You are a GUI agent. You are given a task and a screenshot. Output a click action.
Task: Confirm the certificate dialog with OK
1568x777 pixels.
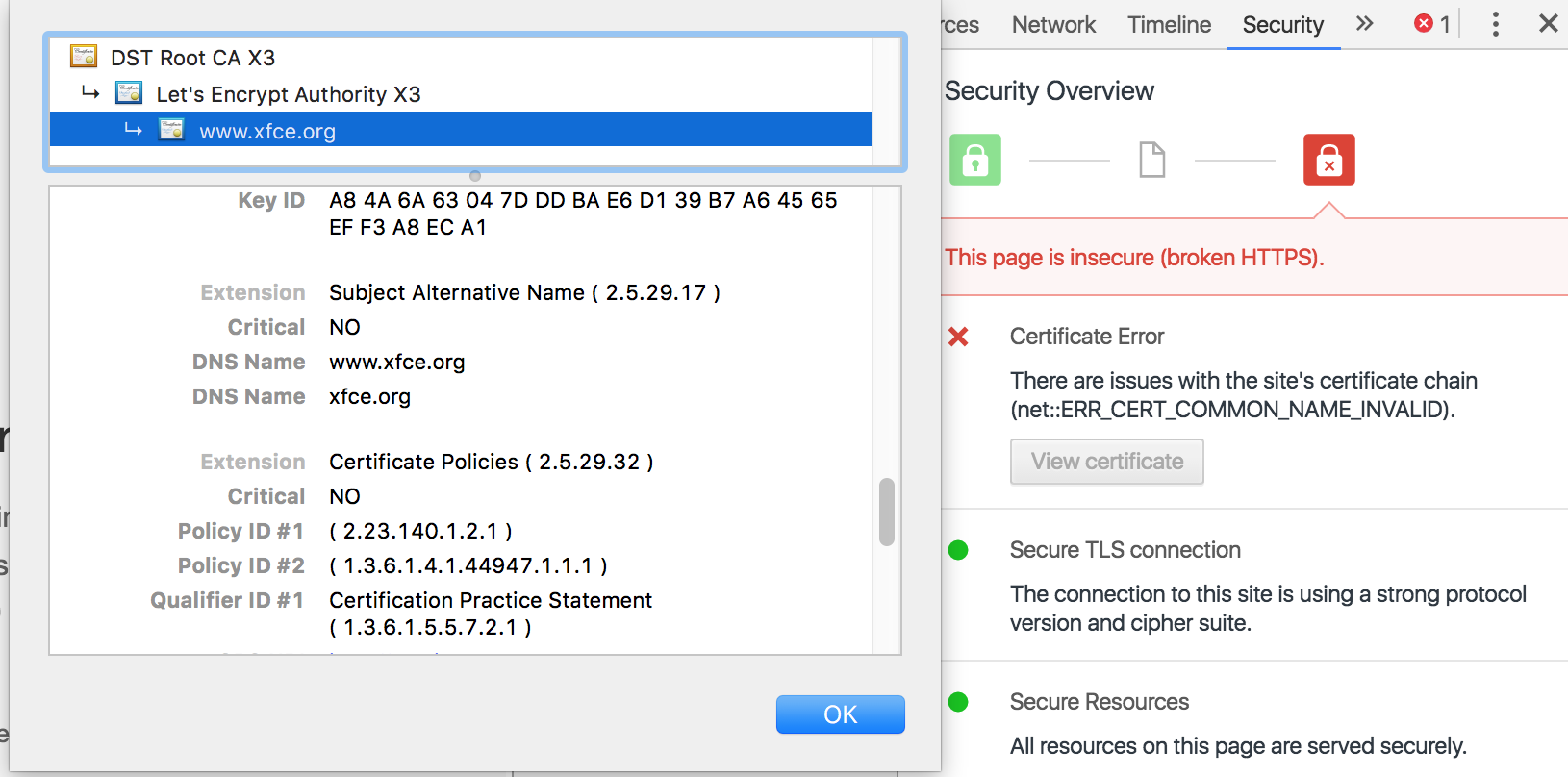840,714
